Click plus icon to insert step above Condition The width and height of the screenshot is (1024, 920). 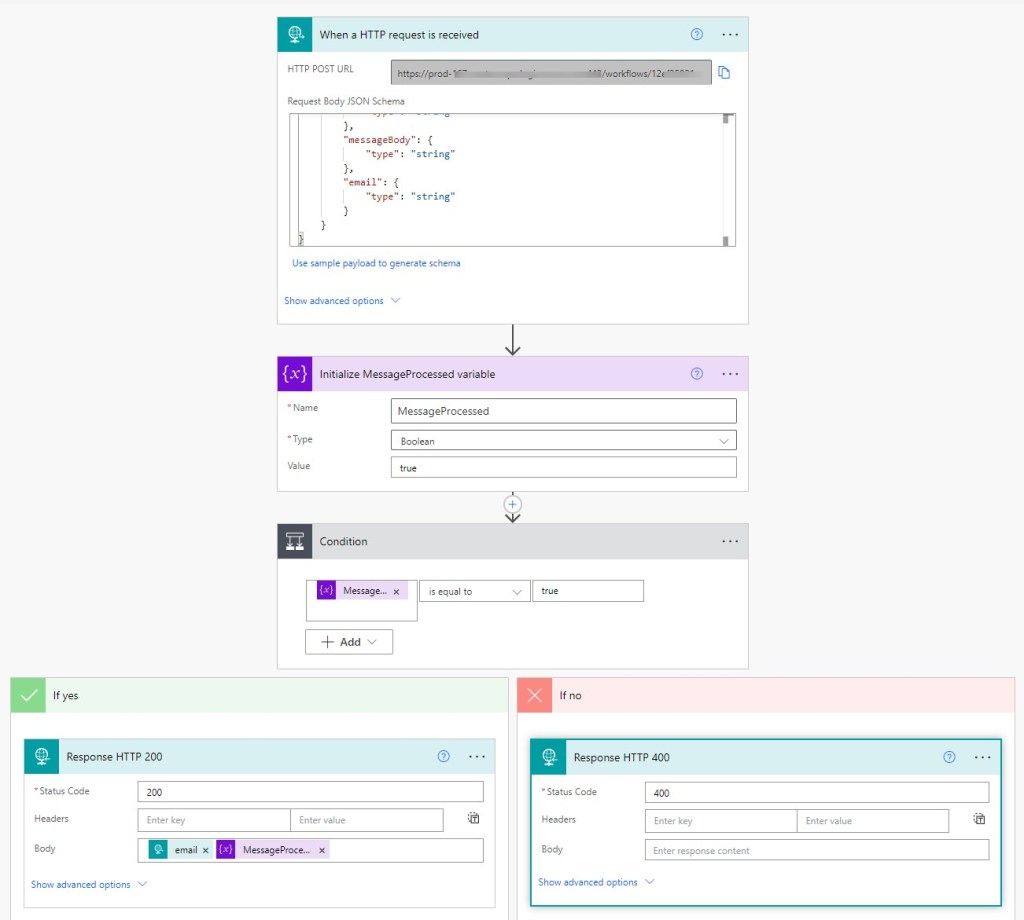coord(513,505)
